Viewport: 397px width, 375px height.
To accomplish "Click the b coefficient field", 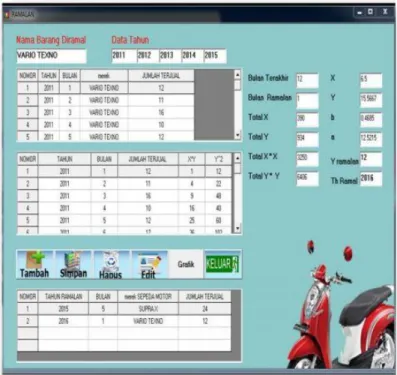I will (371, 120).
